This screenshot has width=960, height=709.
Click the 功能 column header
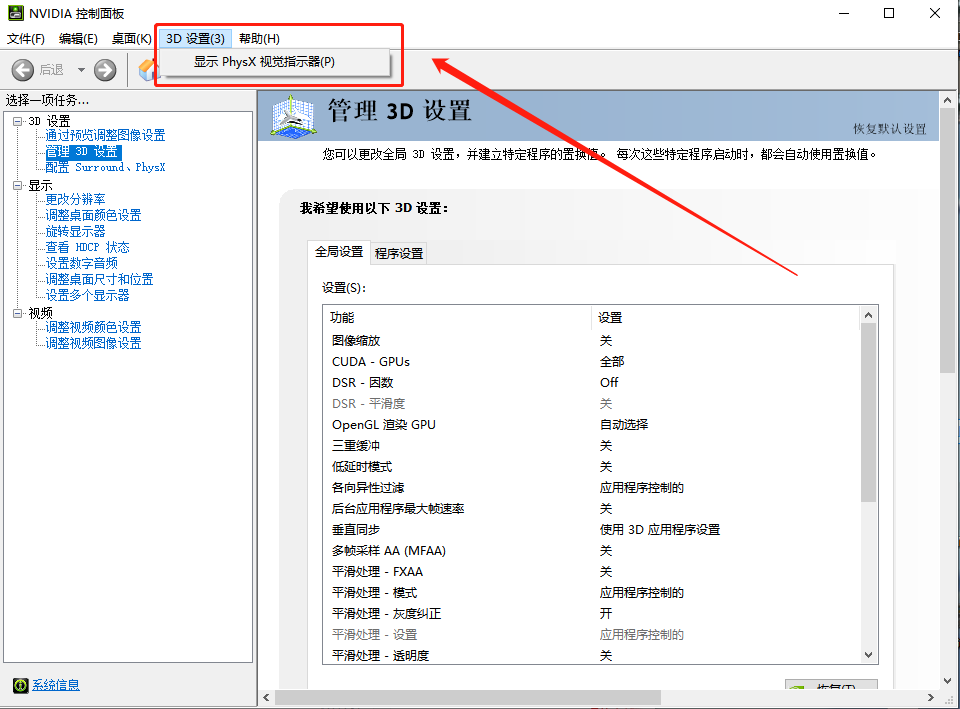click(457, 318)
